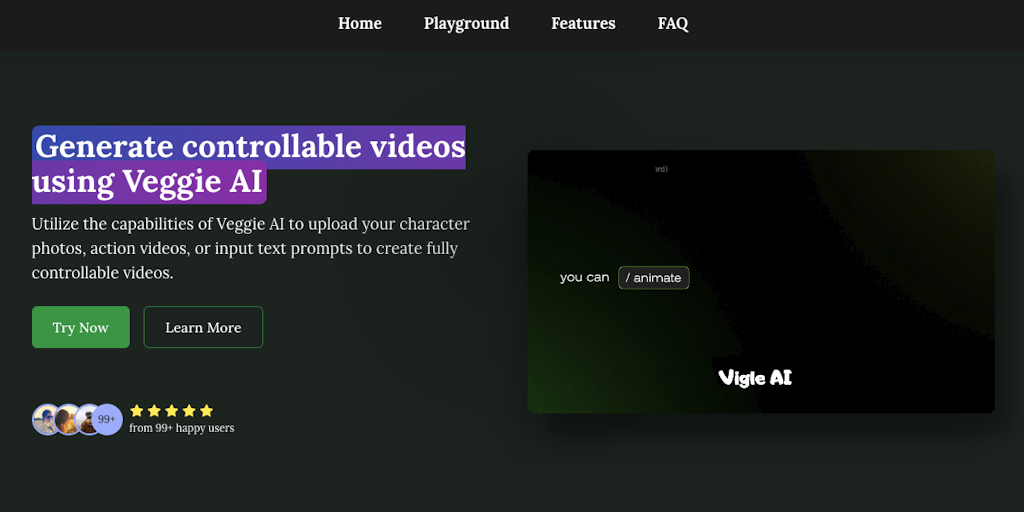Click the 'from 99+ happy users' text
Image resolution: width=1024 pixels, height=512 pixels.
click(x=182, y=428)
